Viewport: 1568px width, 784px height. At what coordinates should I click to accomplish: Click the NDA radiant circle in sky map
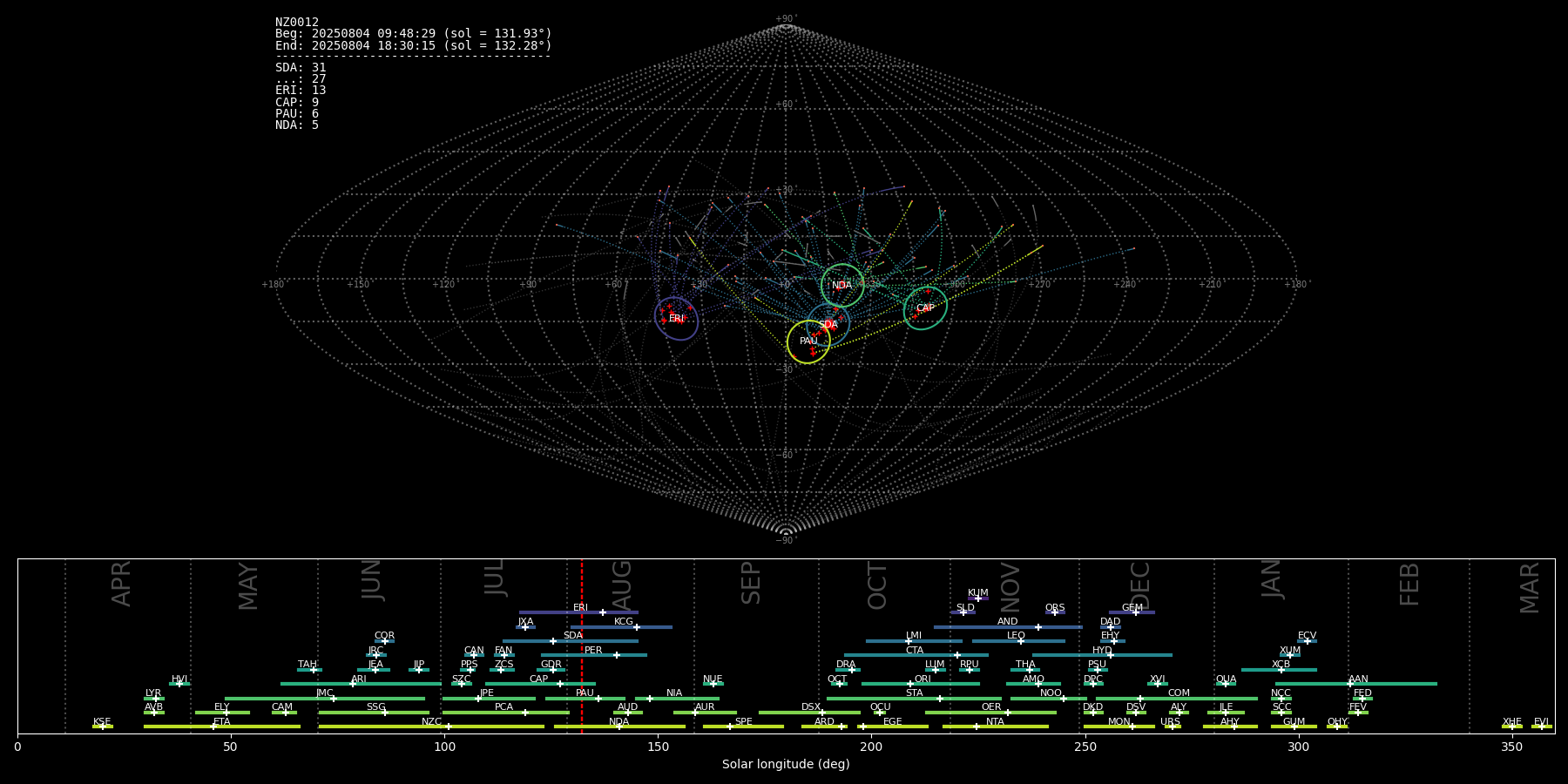[x=842, y=285]
